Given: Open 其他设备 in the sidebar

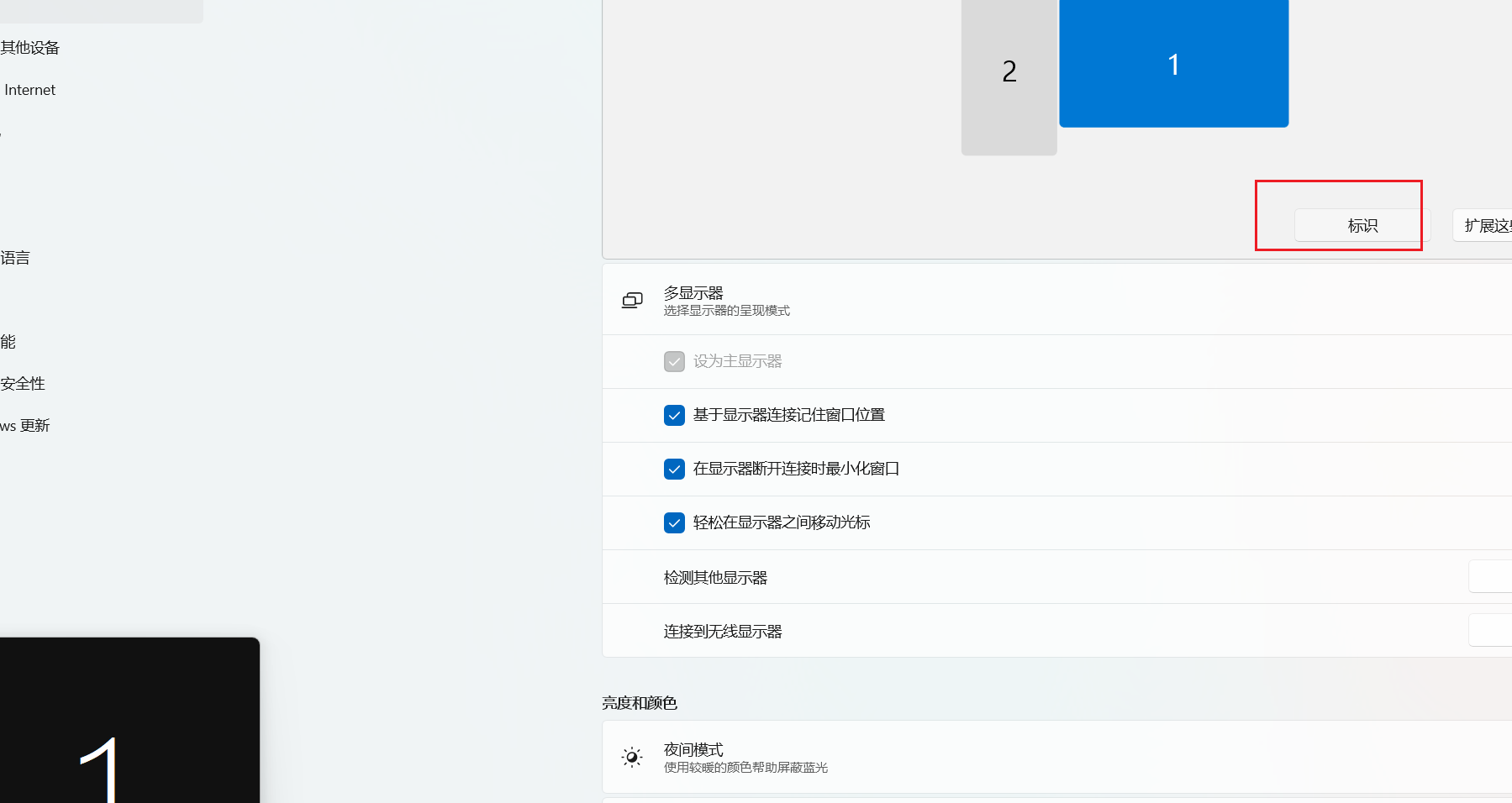Looking at the screenshot, I should (x=30, y=48).
